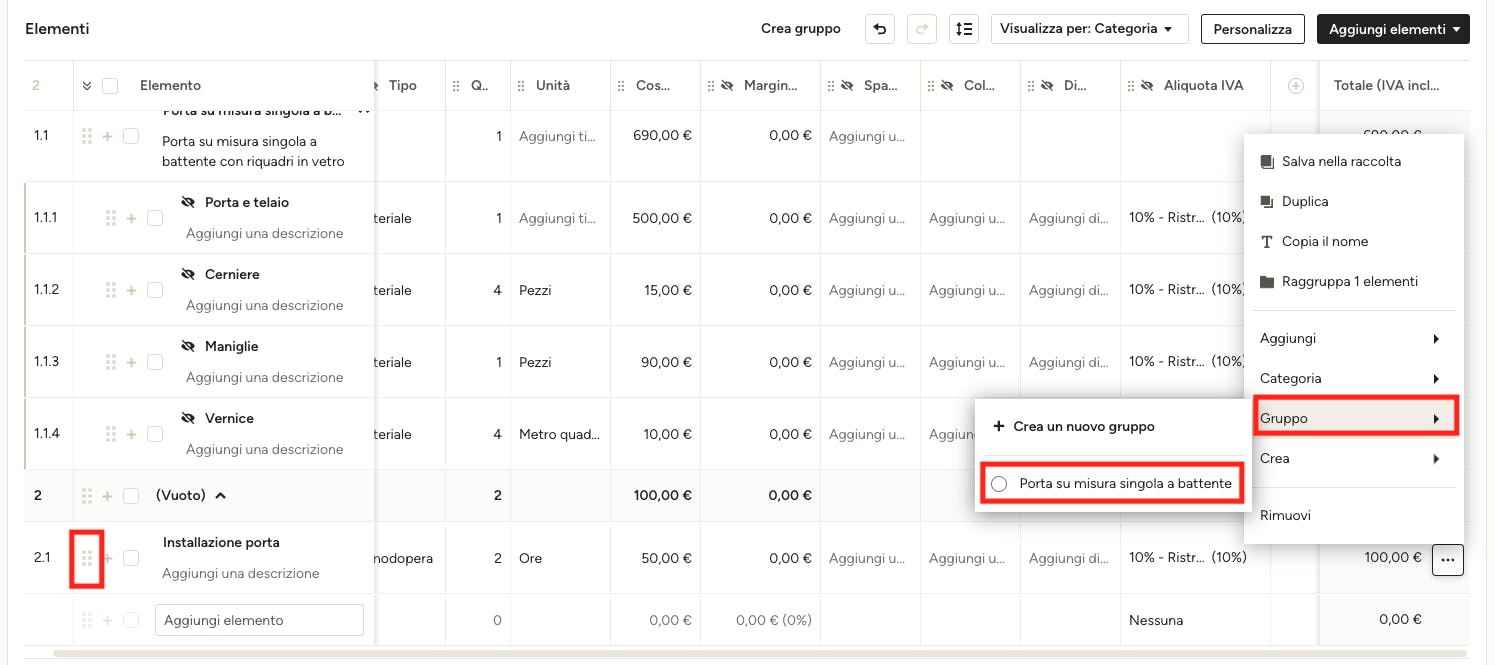Click into the Aggiungi elemento input field
Screen dimensions: 1495x665
(x=259, y=620)
